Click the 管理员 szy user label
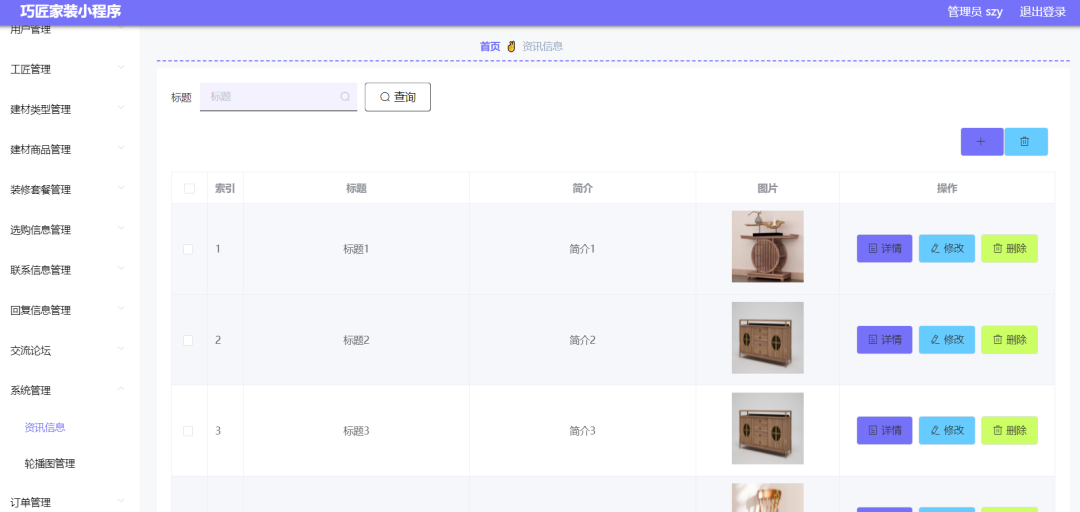The height and width of the screenshot is (512, 1080). pyautogui.click(x=975, y=12)
